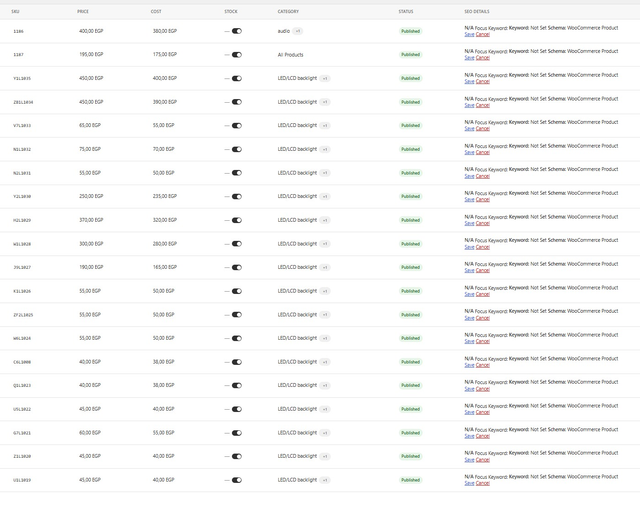Click Published badge in the 65,00 EGP row
Viewport: 640px width, 506px height.
(x=411, y=126)
